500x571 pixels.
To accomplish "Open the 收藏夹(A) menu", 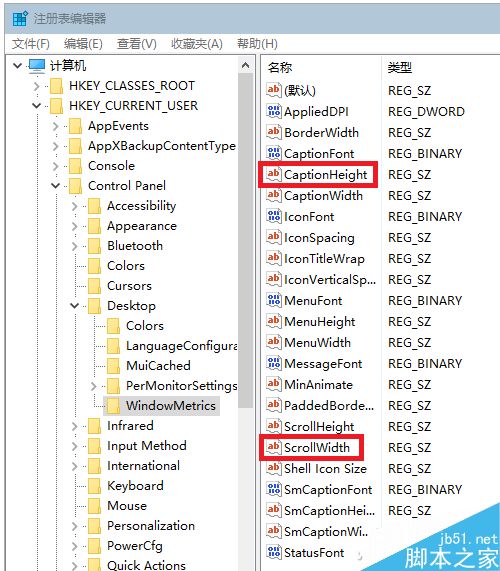I will coord(197,44).
